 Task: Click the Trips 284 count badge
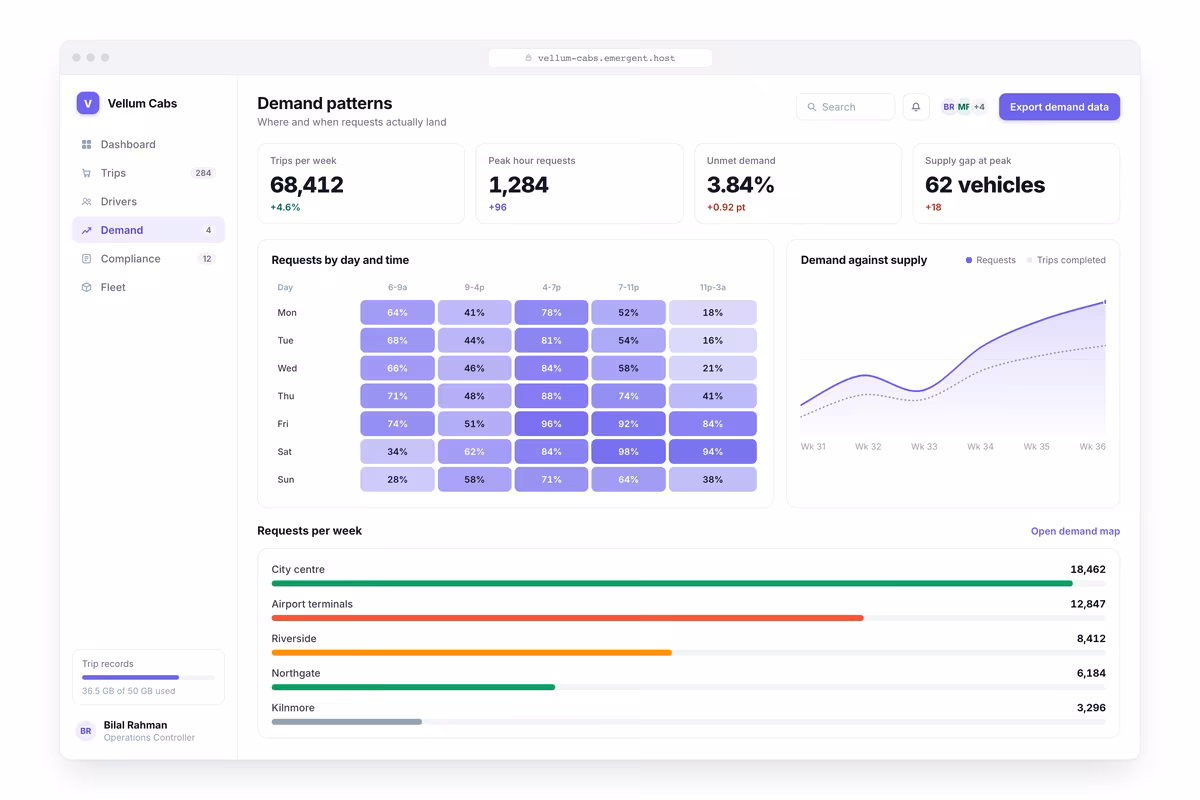203,173
